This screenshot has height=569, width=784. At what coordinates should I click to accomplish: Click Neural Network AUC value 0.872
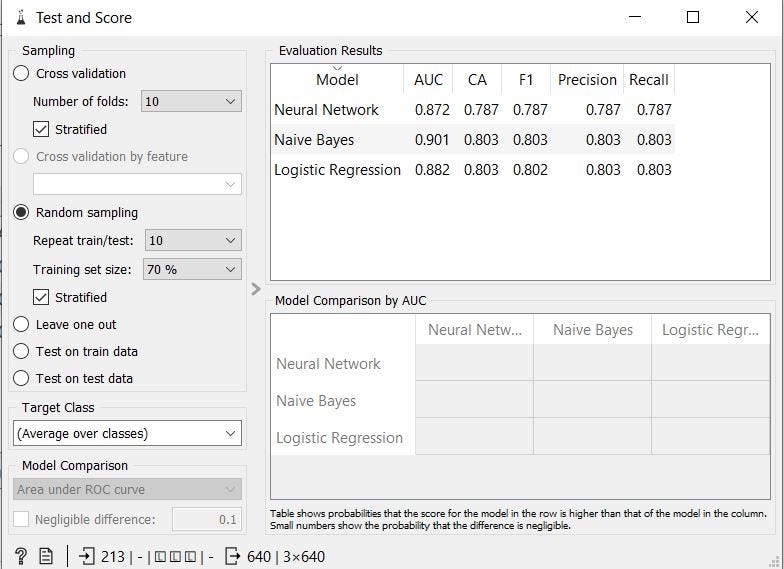click(432, 110)
